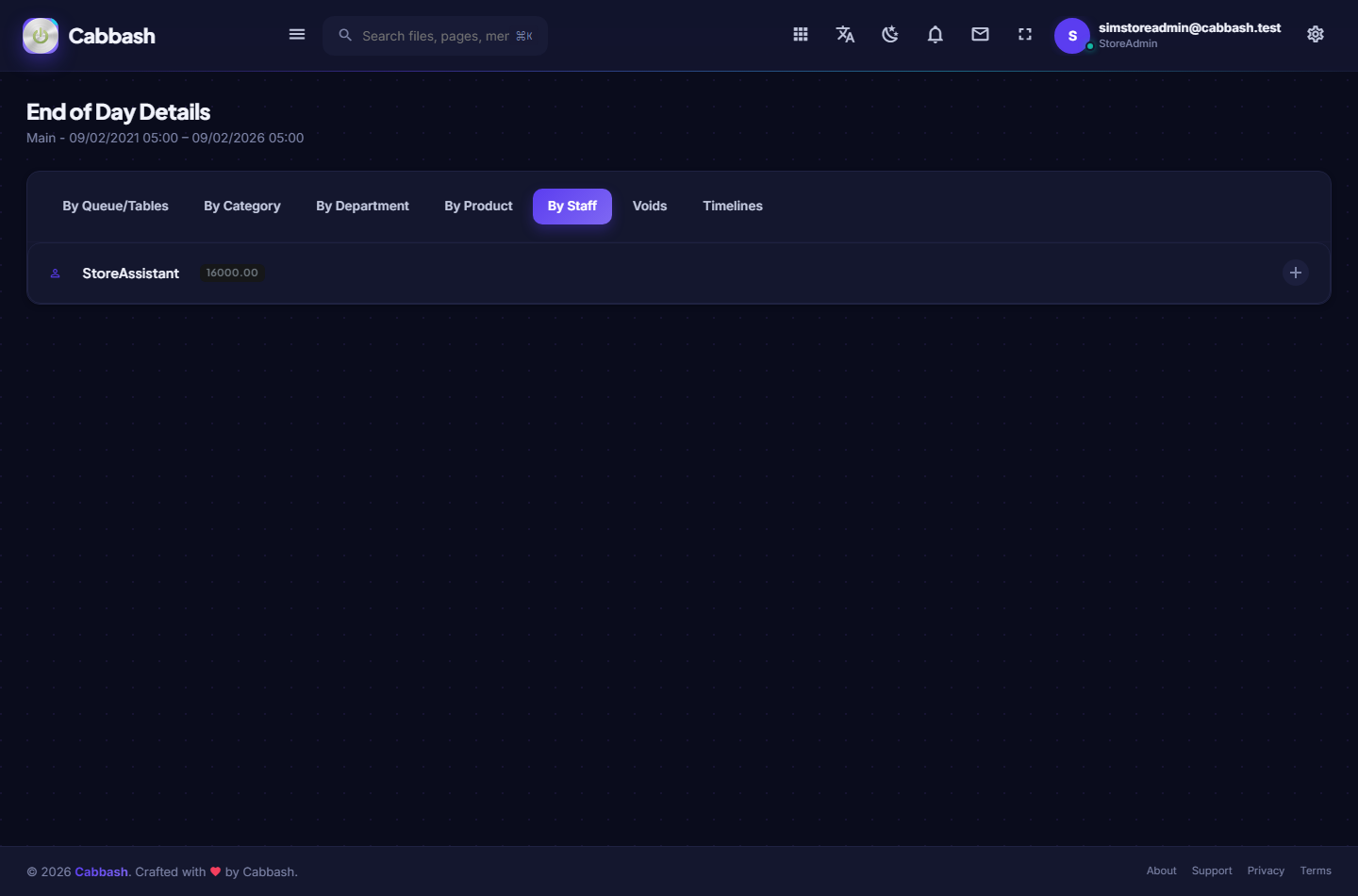Switch to By Category tab

point(242,207)
